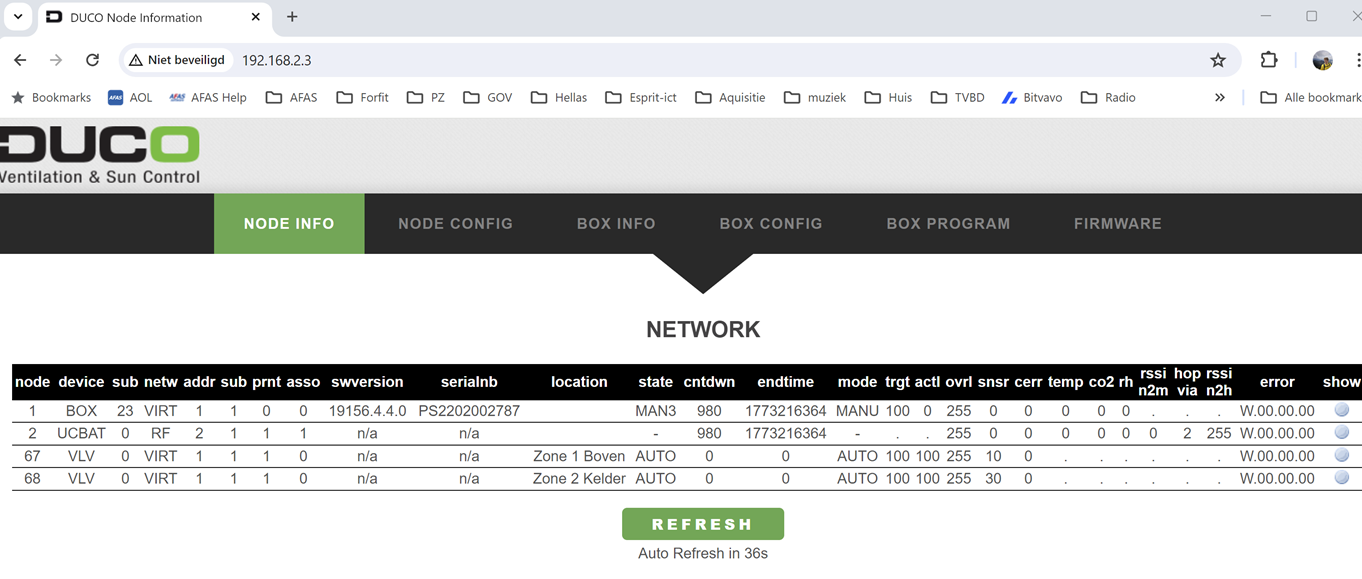Open the browser profile avatar
Screen dimensions: 1362x579
pyautogui.click(x=1322, y=60)
